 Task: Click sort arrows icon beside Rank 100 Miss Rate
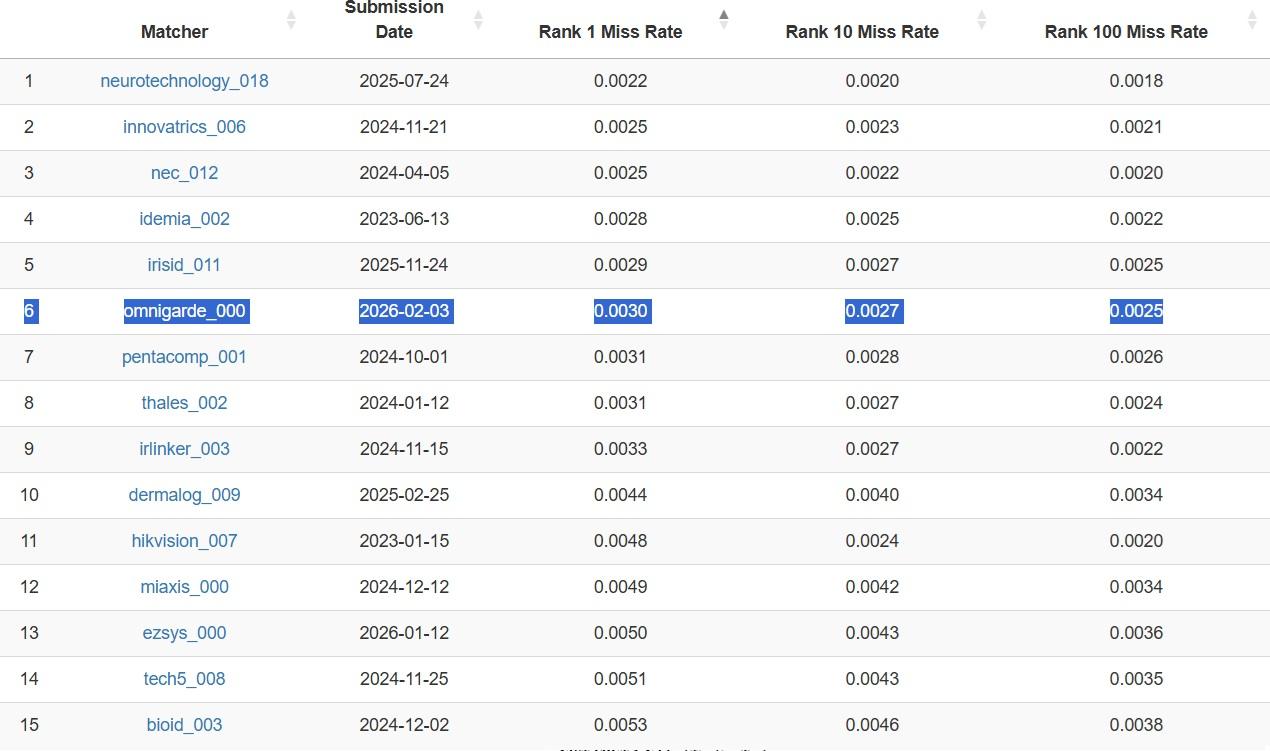click(x=1252, y=20)
